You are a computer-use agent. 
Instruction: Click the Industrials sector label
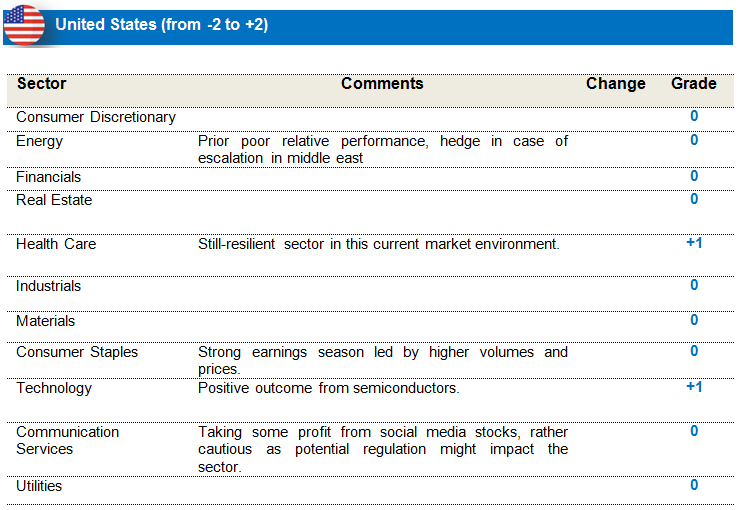(x=49, y=286)
